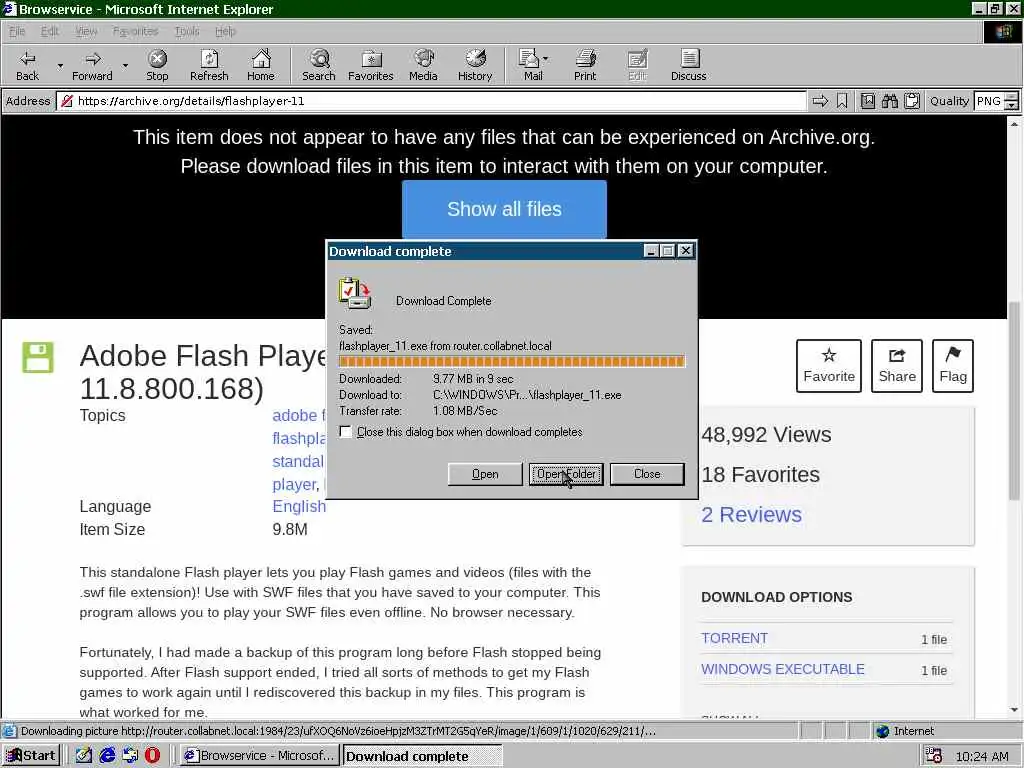Click the Share button on archive page
The height and width of the screenshot is (768, 1024).
(897, 366)
